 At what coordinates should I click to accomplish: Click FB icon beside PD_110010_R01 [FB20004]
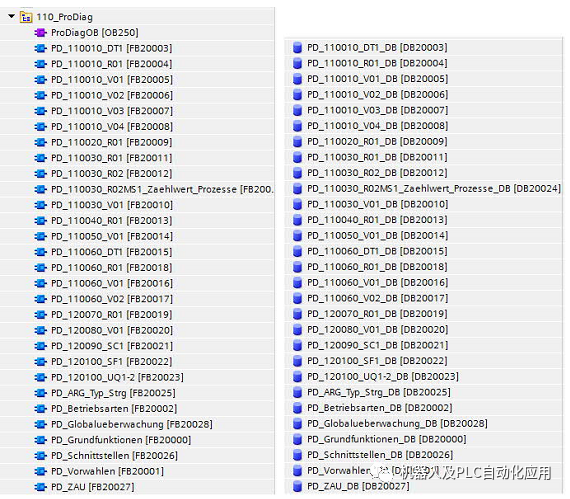tap(40, 64)
